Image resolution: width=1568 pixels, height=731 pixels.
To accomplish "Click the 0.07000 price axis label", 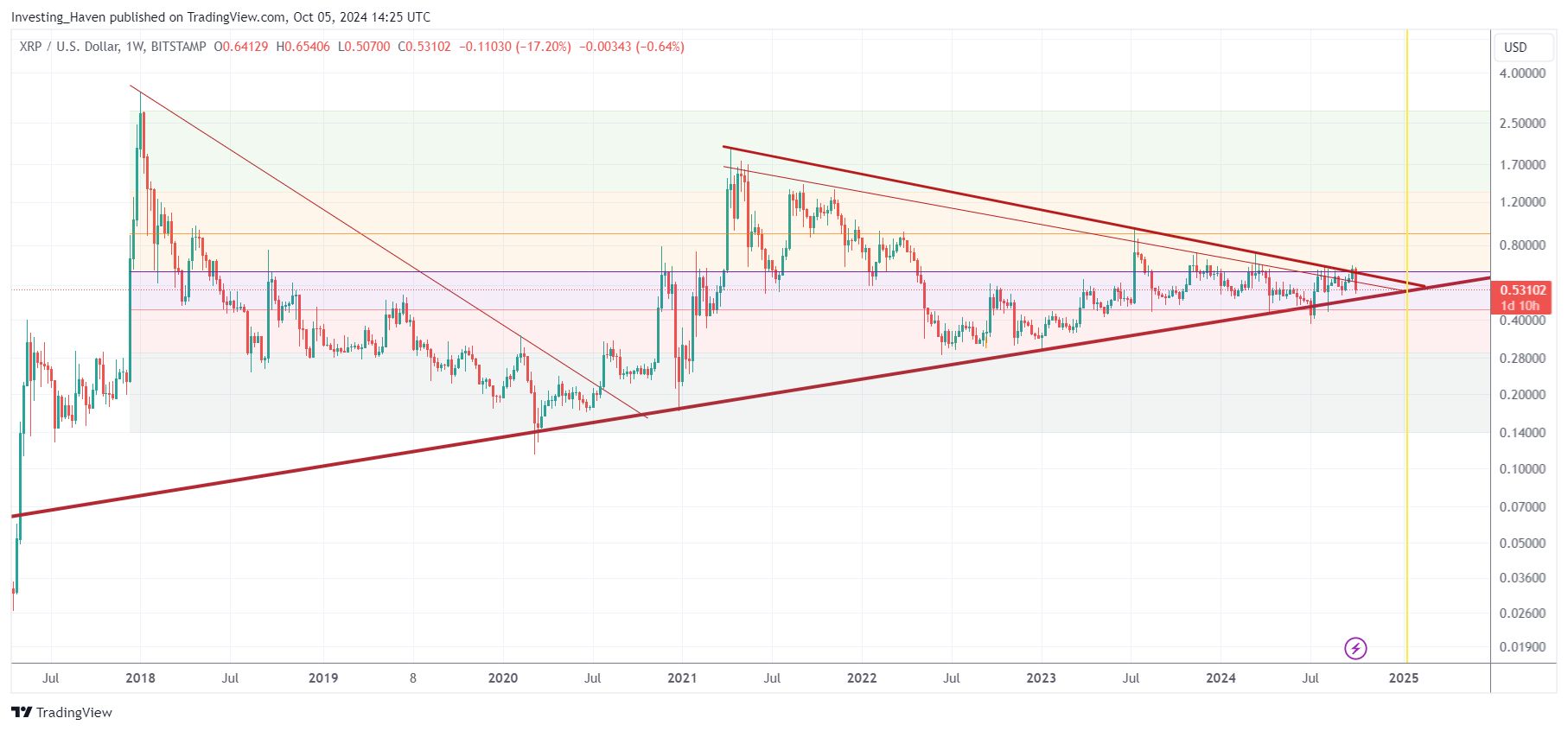I will [x=1522, y=507].
